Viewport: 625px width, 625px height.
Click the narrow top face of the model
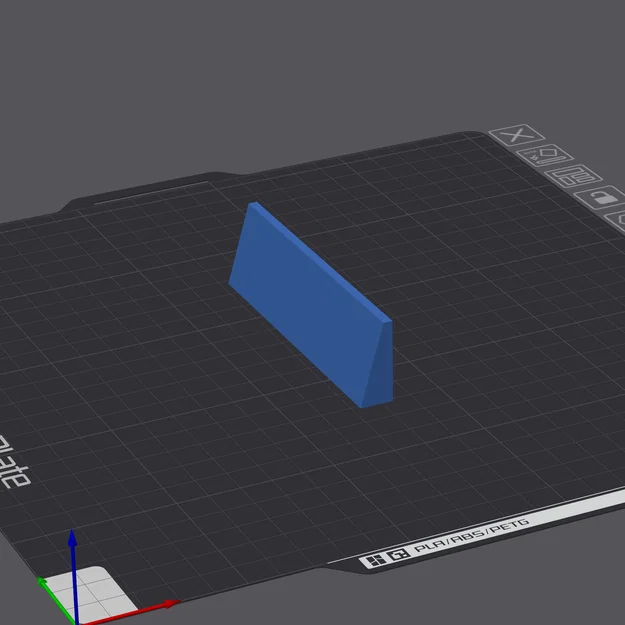[321, 260]
